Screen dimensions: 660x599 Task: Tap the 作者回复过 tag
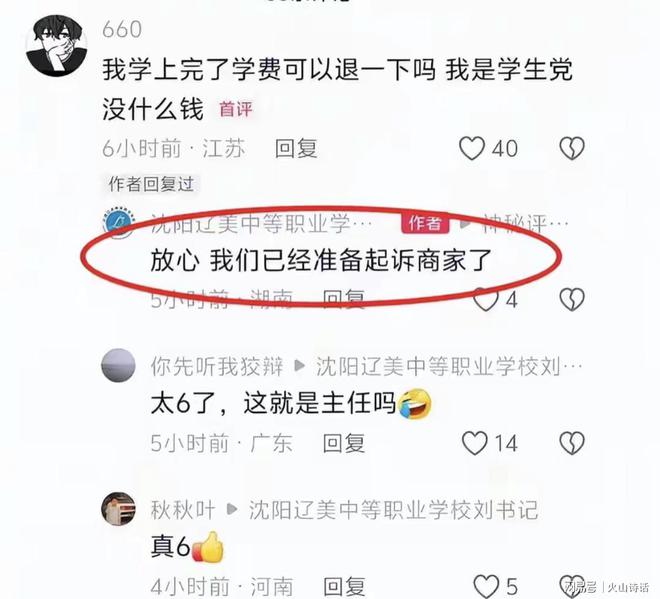tap(151, 184)
